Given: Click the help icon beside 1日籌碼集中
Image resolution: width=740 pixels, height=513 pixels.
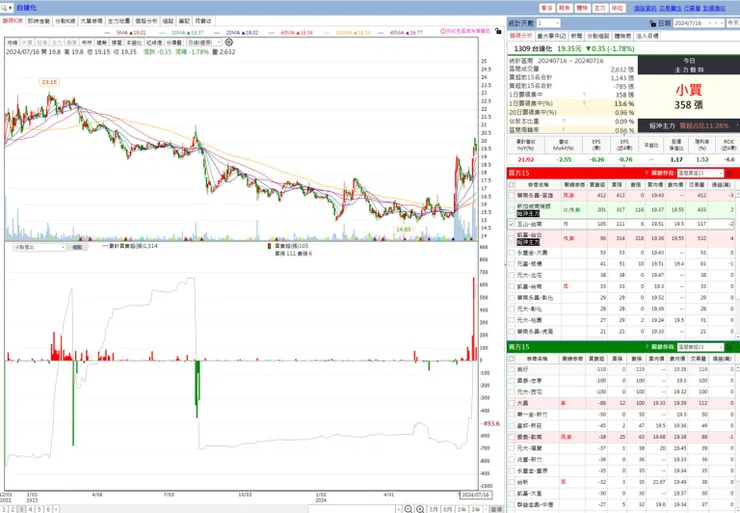Looking at the screenshot, I should pyautogui.click(x=585, y=95).
